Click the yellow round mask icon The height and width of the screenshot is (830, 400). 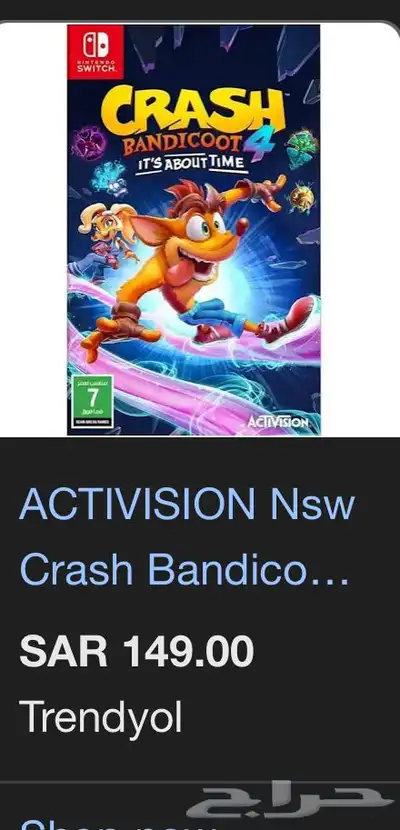pos(302,198)
